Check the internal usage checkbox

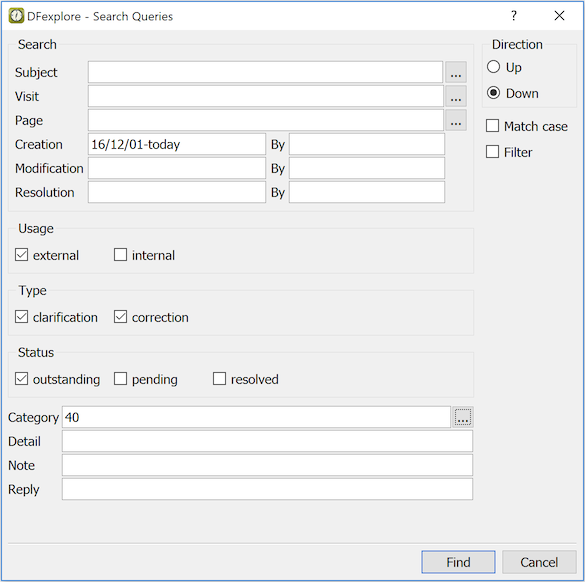(x=120, y=255)
